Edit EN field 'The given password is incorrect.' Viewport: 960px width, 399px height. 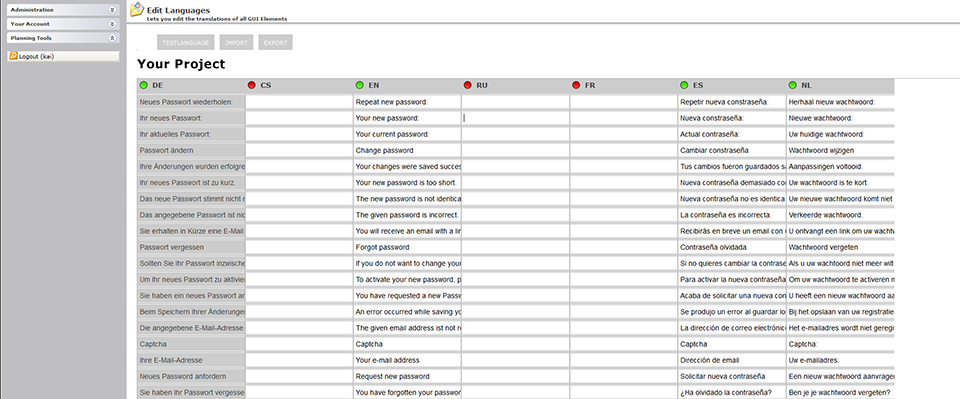(x=407, y=215)
